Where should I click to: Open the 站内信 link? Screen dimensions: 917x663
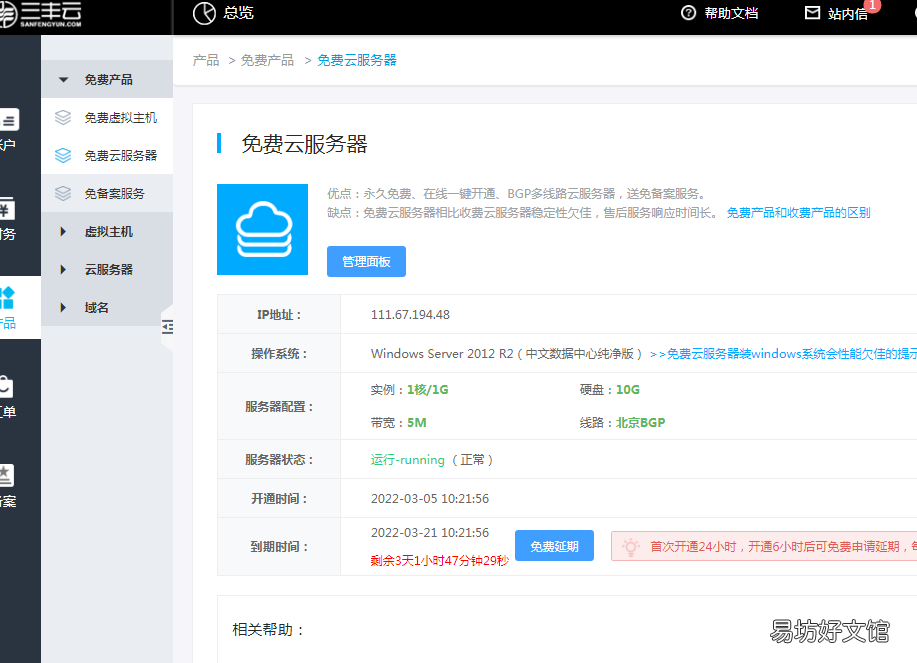pos(847,14)
